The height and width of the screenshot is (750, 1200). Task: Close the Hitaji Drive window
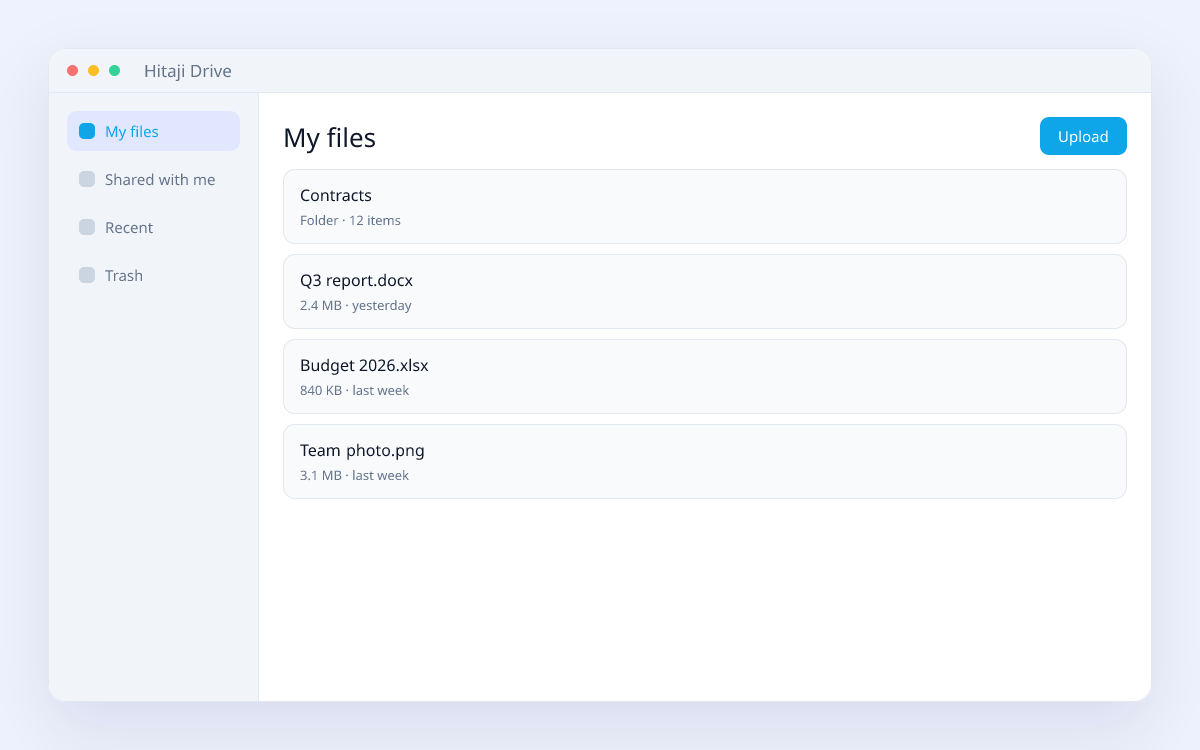[x=72, y=70]
